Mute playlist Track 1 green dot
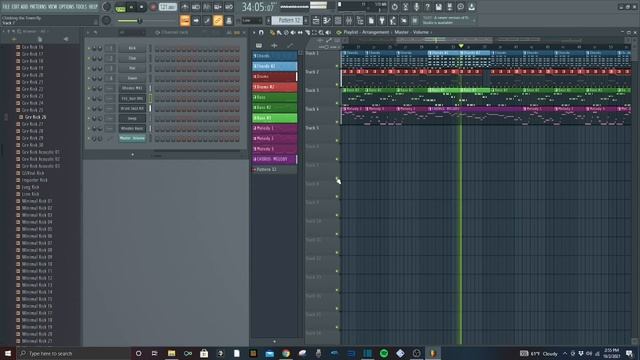Screen dimensions: 640x360 [337, 66]
